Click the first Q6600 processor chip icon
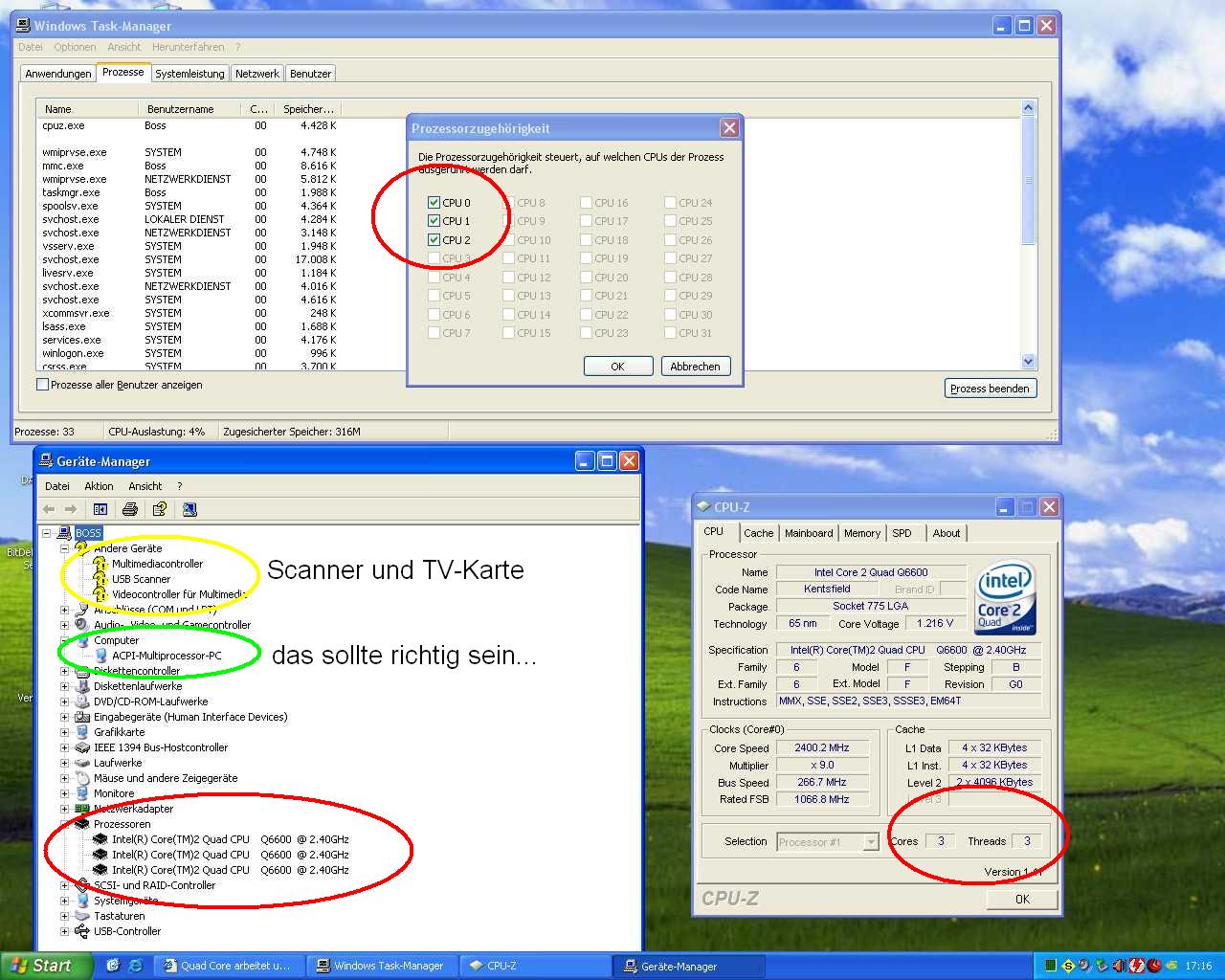Viewport: 1225px width, 980px height. pos(100,839)
